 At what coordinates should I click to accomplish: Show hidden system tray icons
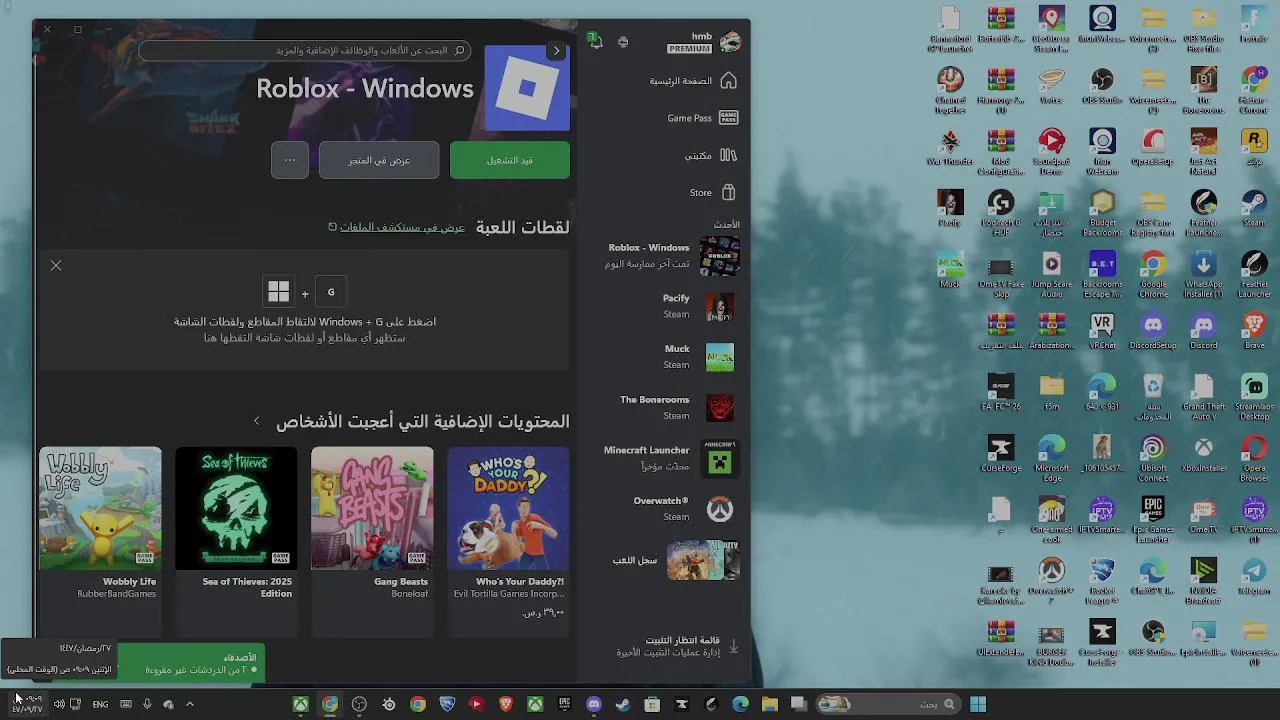pyautogui.click(x=189, y=704)
